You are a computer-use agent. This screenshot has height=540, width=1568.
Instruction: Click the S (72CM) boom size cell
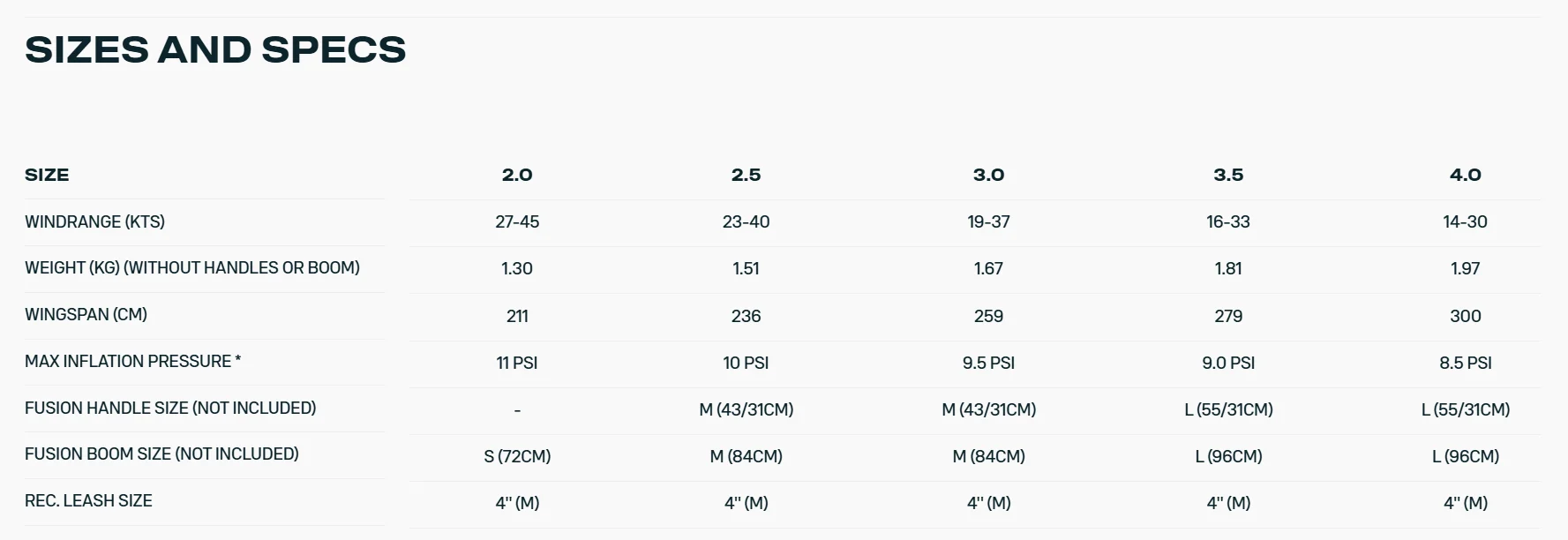[x=517, y=456]
